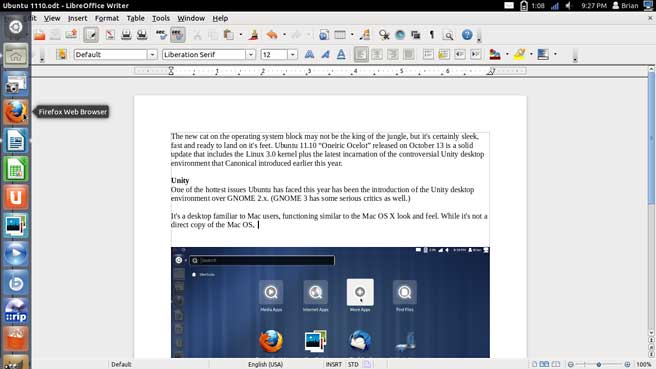
Task: Toggle Italic formatting
Action: 325,54
